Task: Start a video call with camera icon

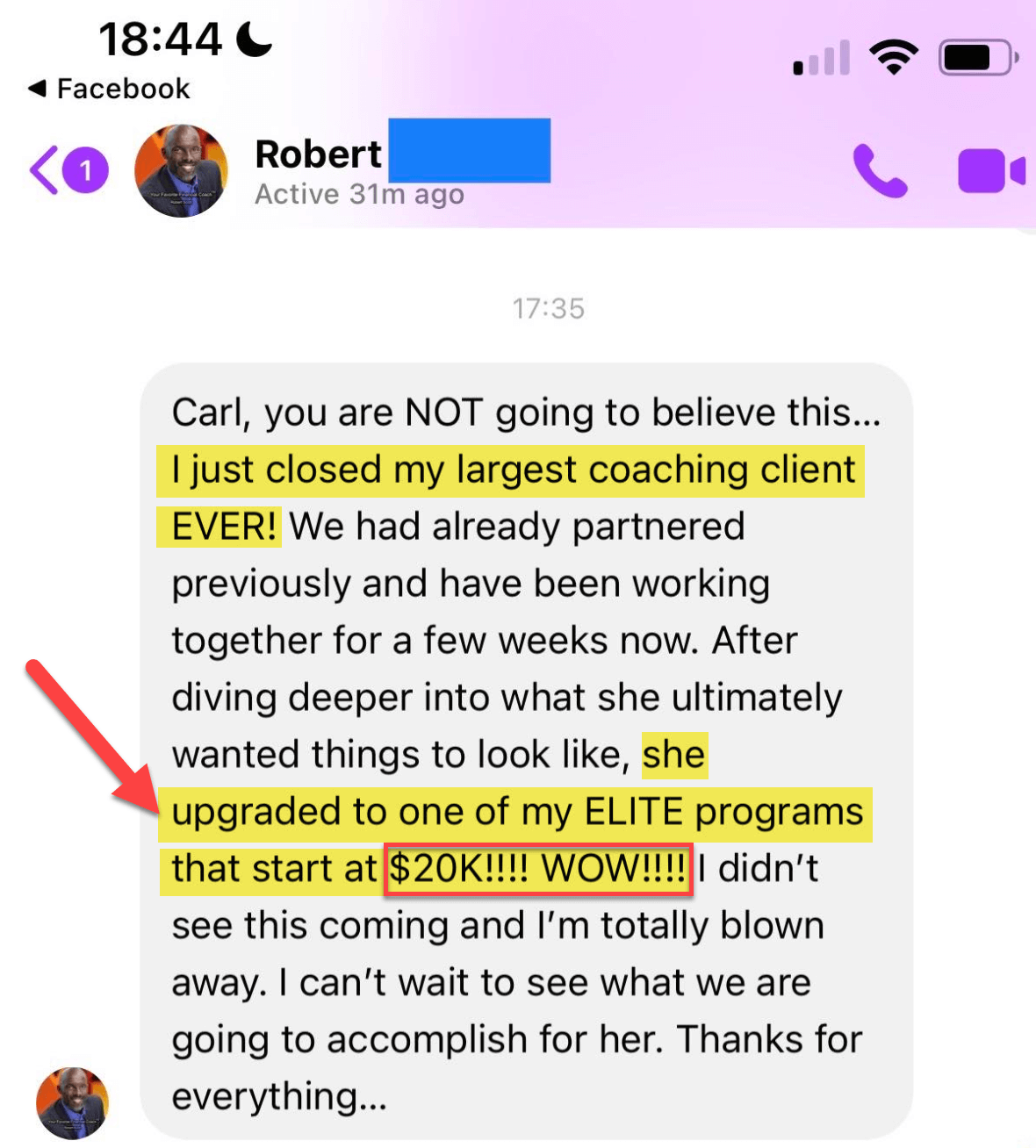Action: (x=991, y=170)
